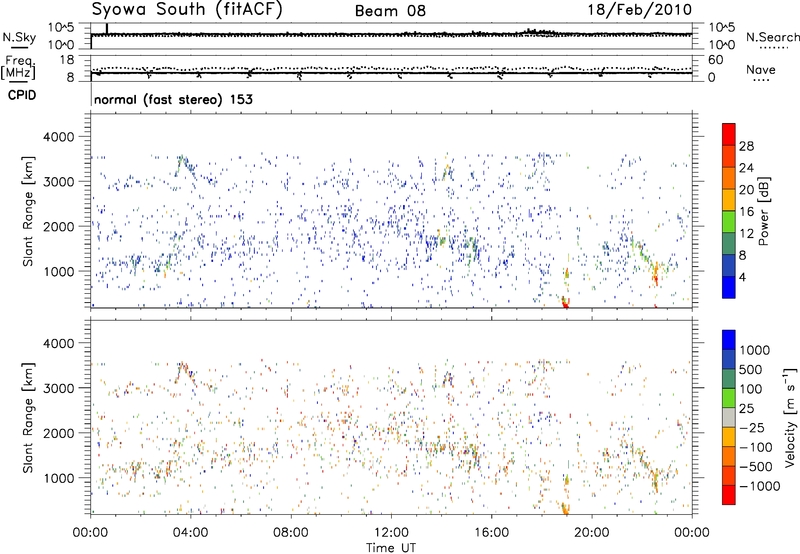800x554 pixels.
Task: Click the 'N.Search' legend label
Action: click(x=772, y=37)
